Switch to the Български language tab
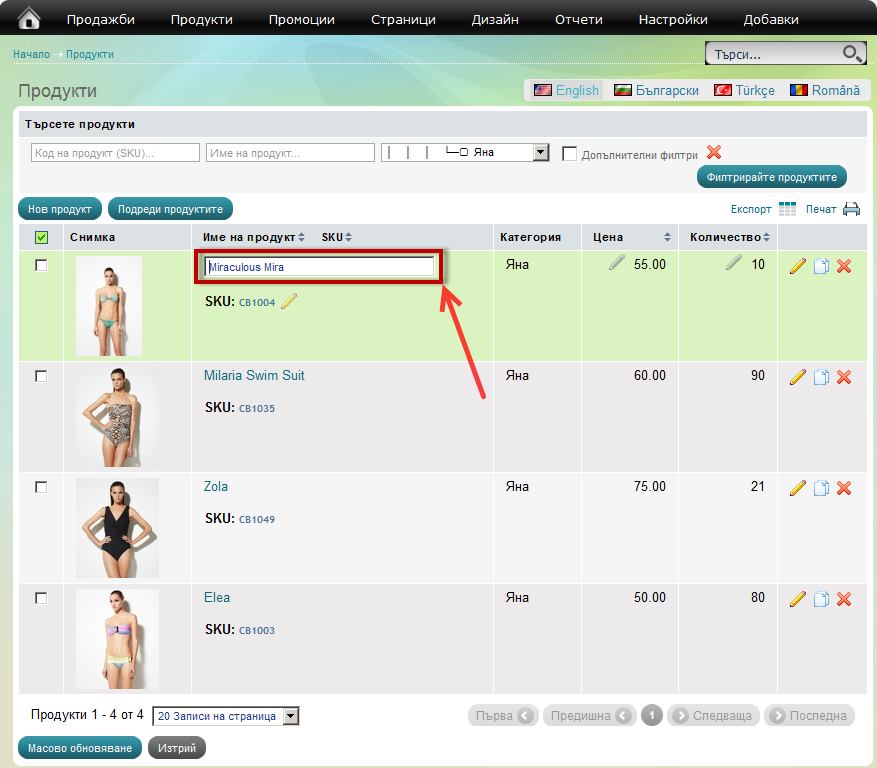The height and width of the screenshot is (768, 877). pyautogui.click(x=656, y=90)
